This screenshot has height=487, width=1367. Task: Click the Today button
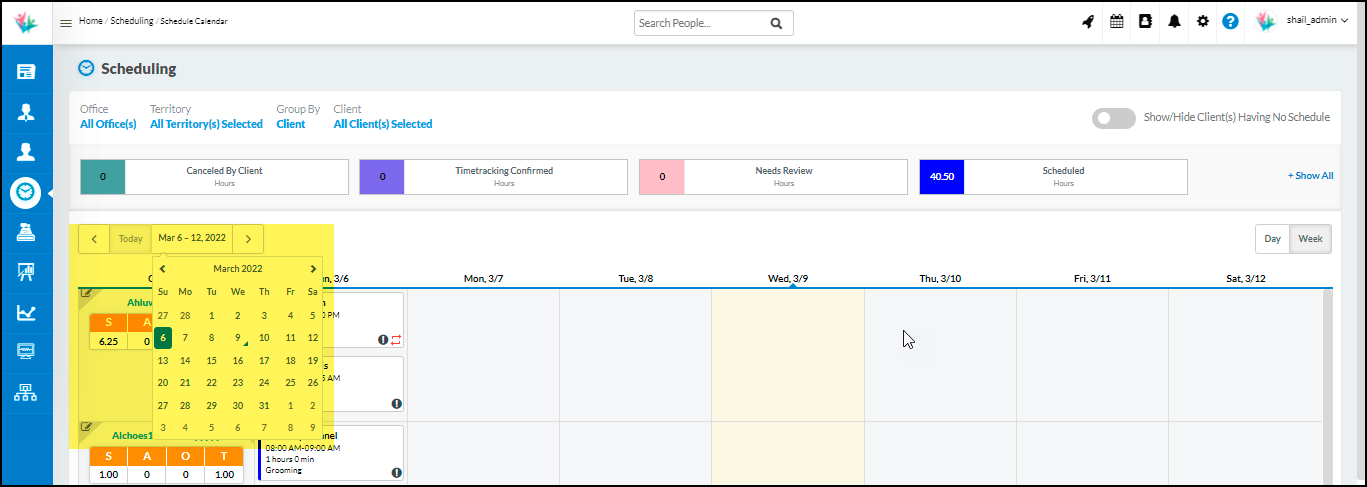point(131,239)
